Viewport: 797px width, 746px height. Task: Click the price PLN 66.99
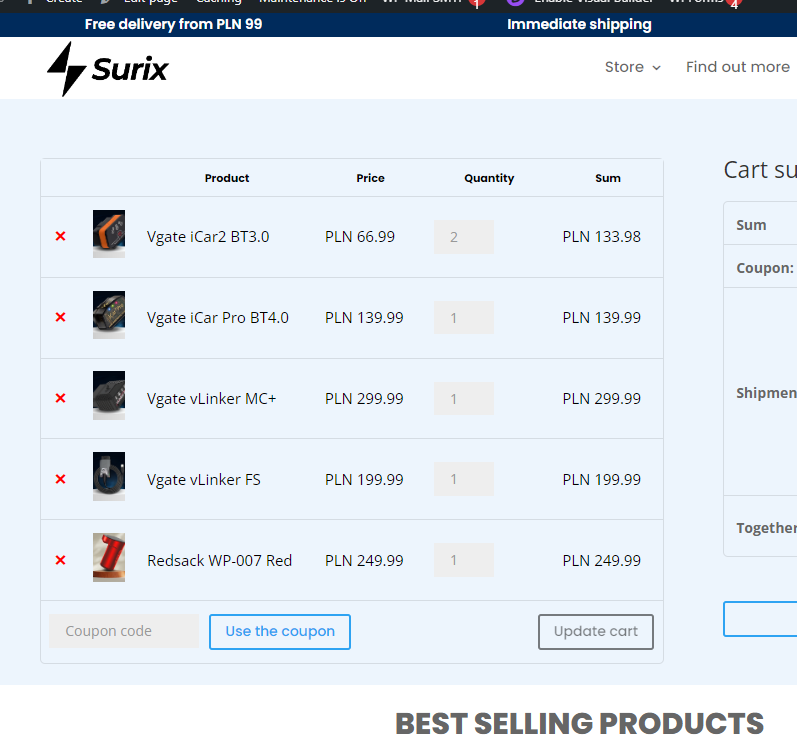[360, 237]
